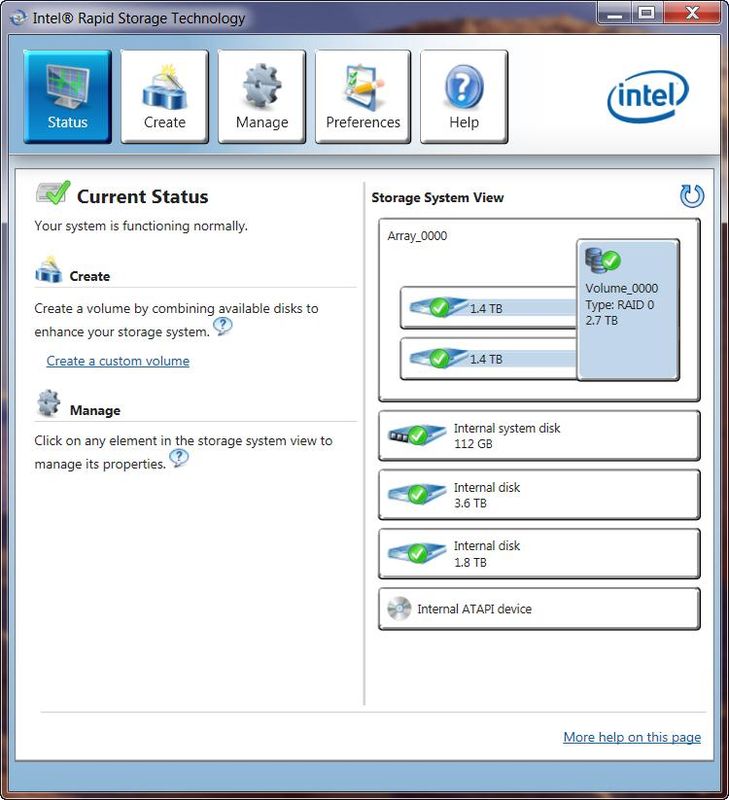This screenshot has height=800, width=729.
Task: Click the Create a custom volume link
Action: (118, 361)
